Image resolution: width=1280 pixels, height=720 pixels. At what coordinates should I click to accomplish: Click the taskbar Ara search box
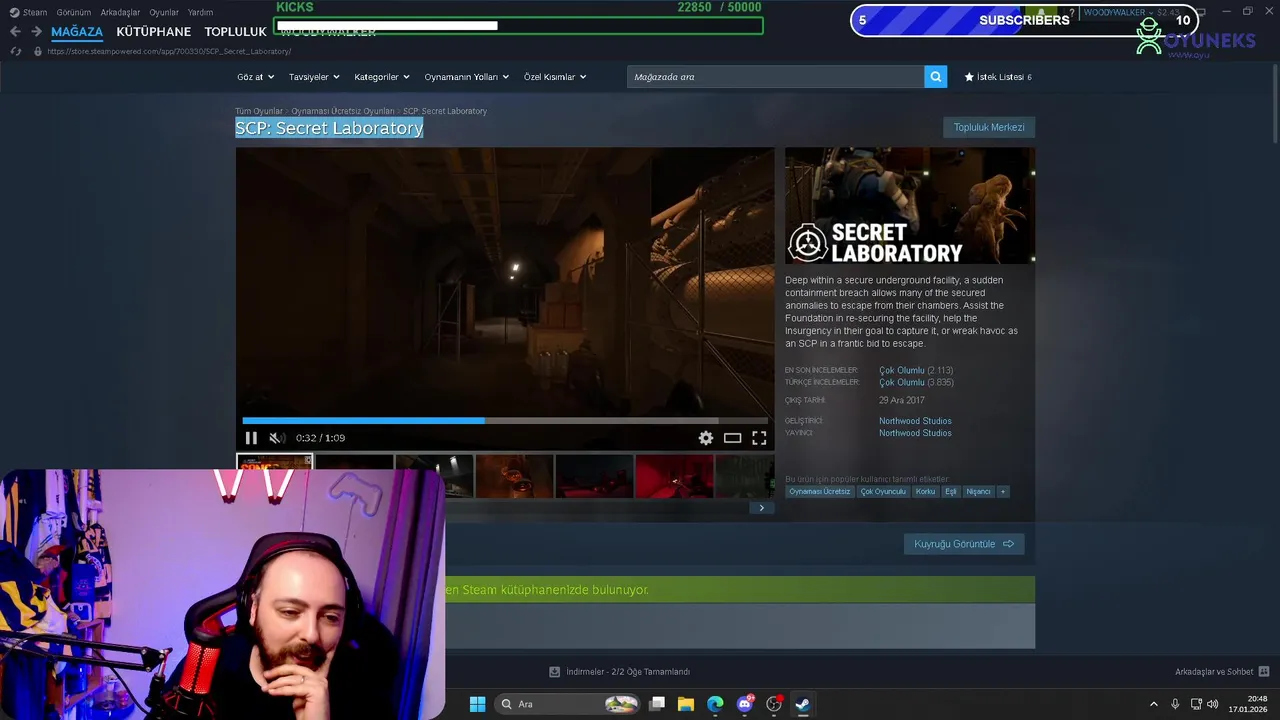point(569,704)
